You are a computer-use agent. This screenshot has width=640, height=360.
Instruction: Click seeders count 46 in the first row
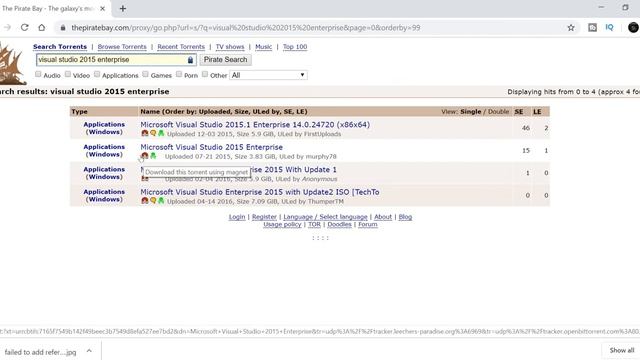526,128
